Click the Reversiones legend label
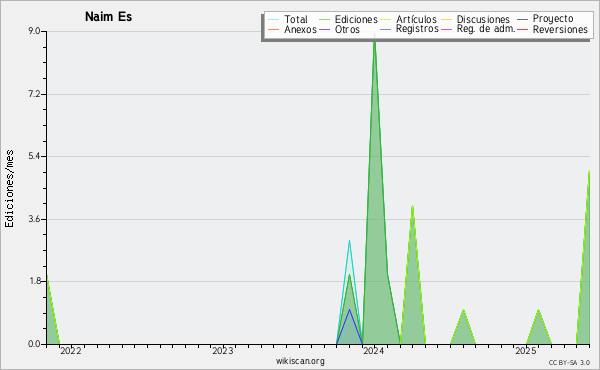Image resolution: width=600 pixels, height=370 pixels. pos(560,29)
